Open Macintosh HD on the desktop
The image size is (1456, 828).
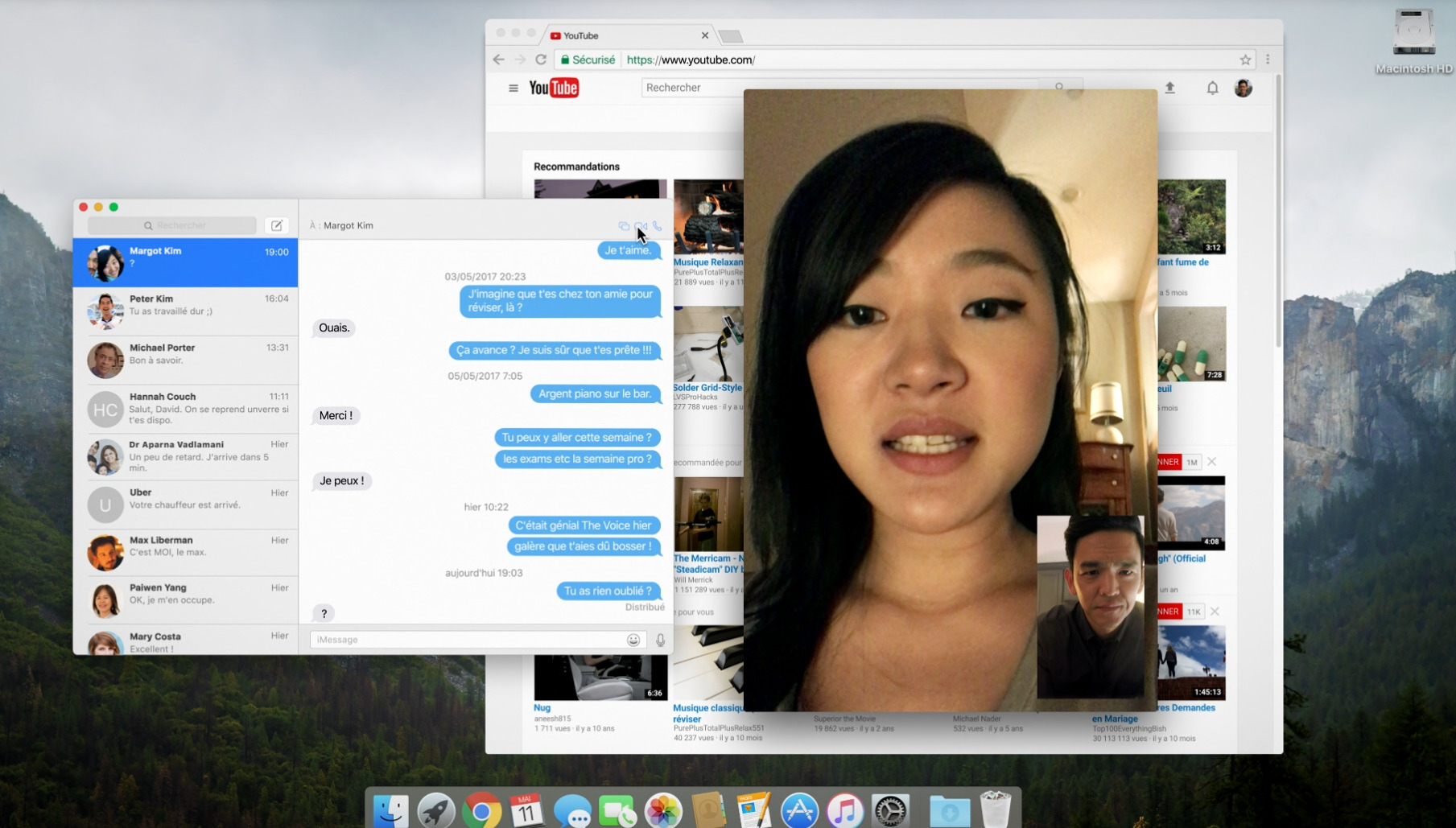point(1414,40)
